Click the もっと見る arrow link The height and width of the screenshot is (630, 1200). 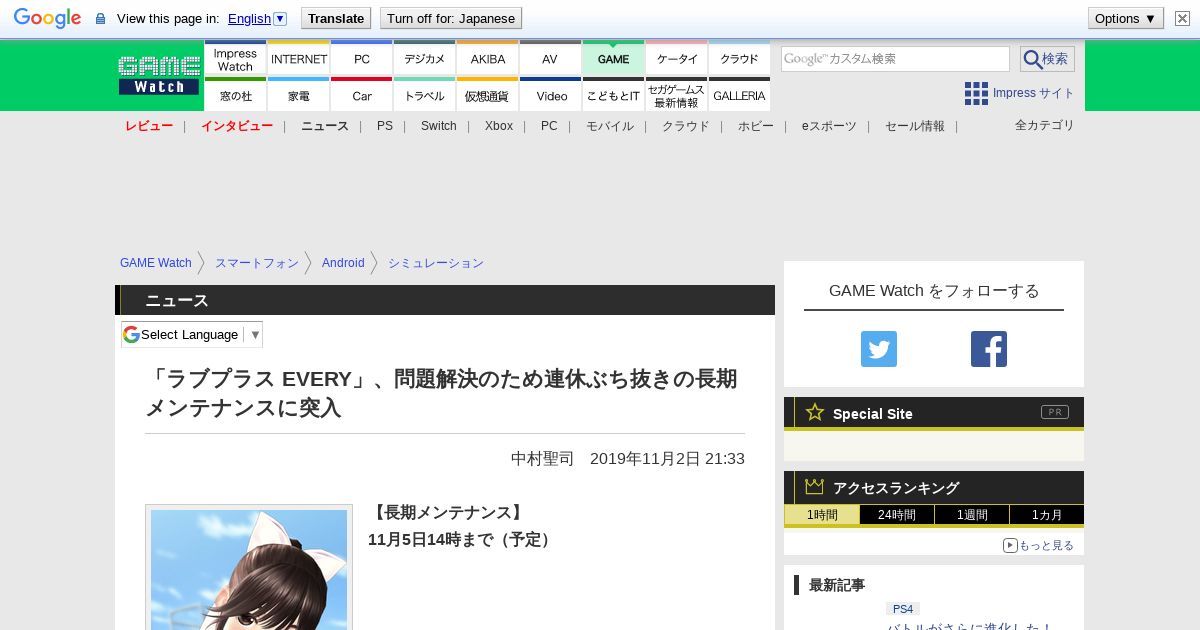[x=1038, y=545]
